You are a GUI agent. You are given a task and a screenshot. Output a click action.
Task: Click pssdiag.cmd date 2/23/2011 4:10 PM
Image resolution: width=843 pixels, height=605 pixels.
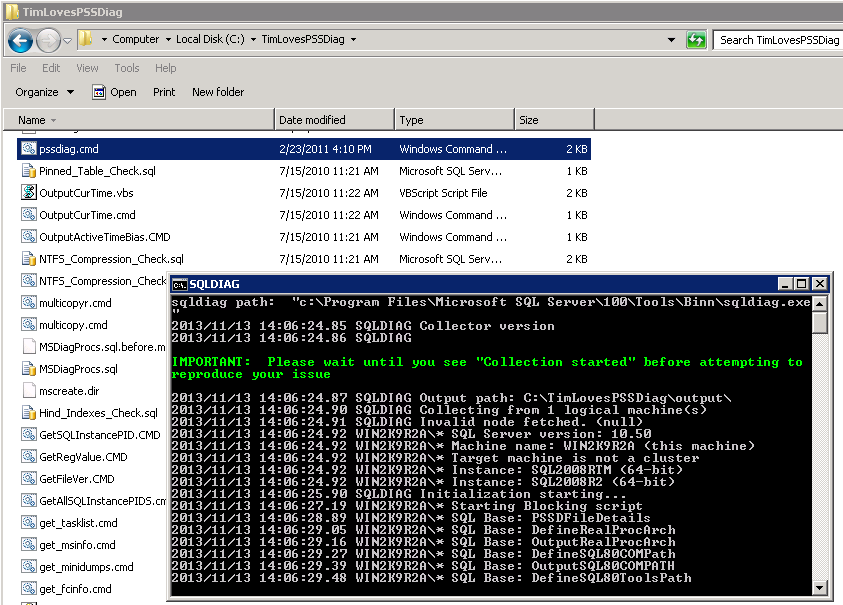tap(325, 149)
